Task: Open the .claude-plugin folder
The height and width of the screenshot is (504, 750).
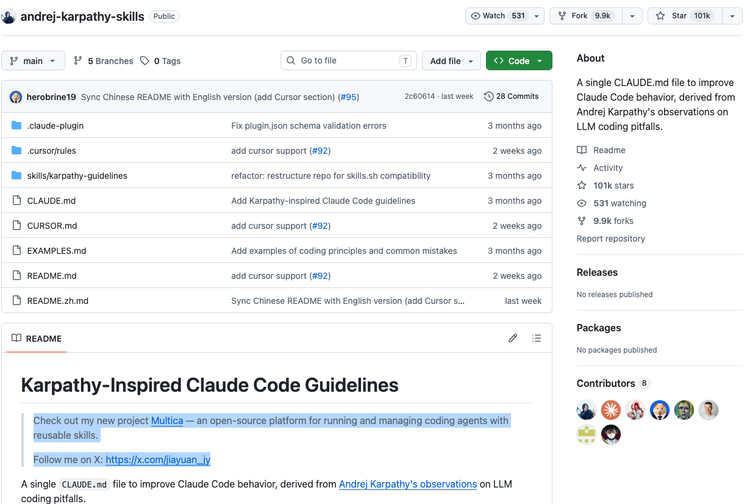Action: 55,126
